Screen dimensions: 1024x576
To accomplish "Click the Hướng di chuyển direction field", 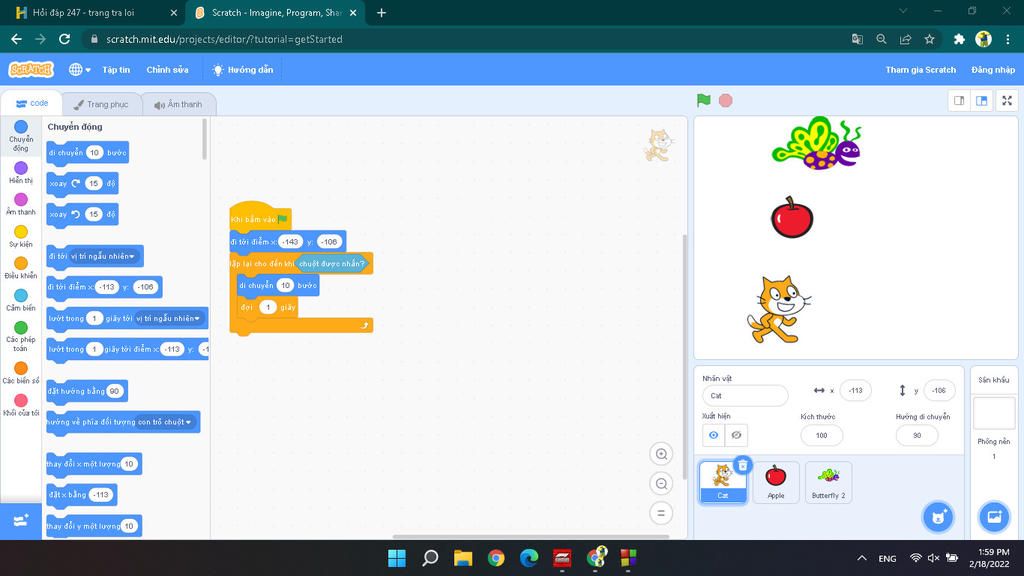I will (917, 435).
